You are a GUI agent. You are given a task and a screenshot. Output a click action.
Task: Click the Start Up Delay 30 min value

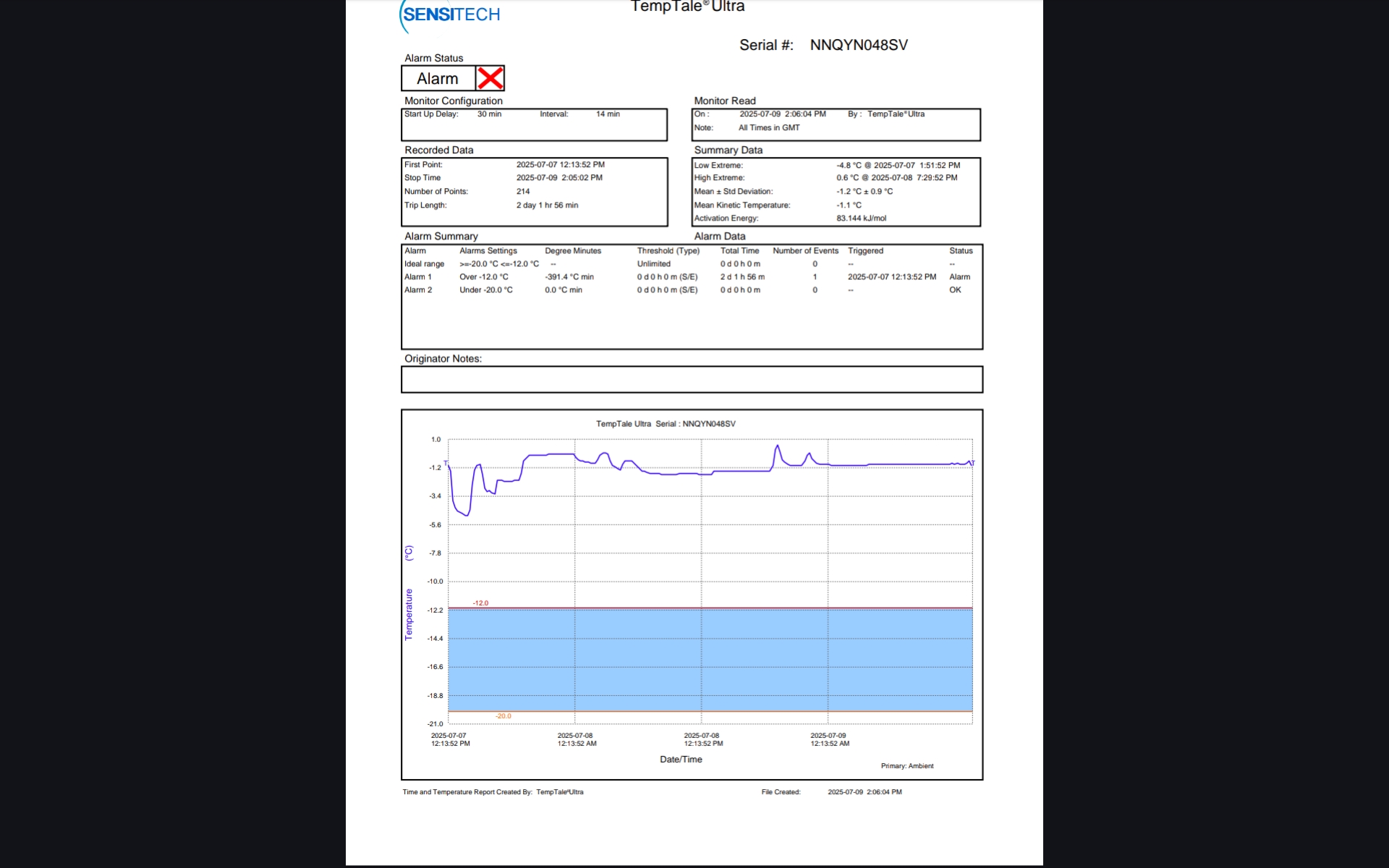[x=489, y=114]
